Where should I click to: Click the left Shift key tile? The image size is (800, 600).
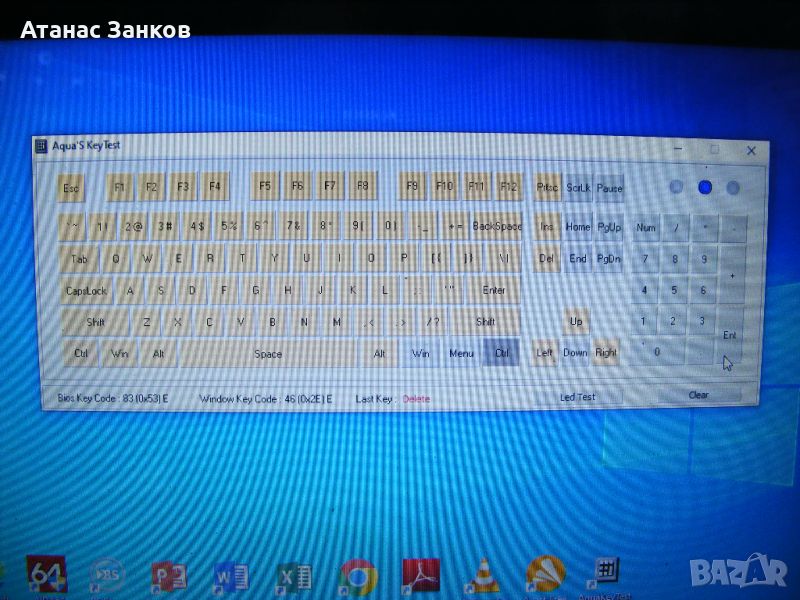coord(95,322)
